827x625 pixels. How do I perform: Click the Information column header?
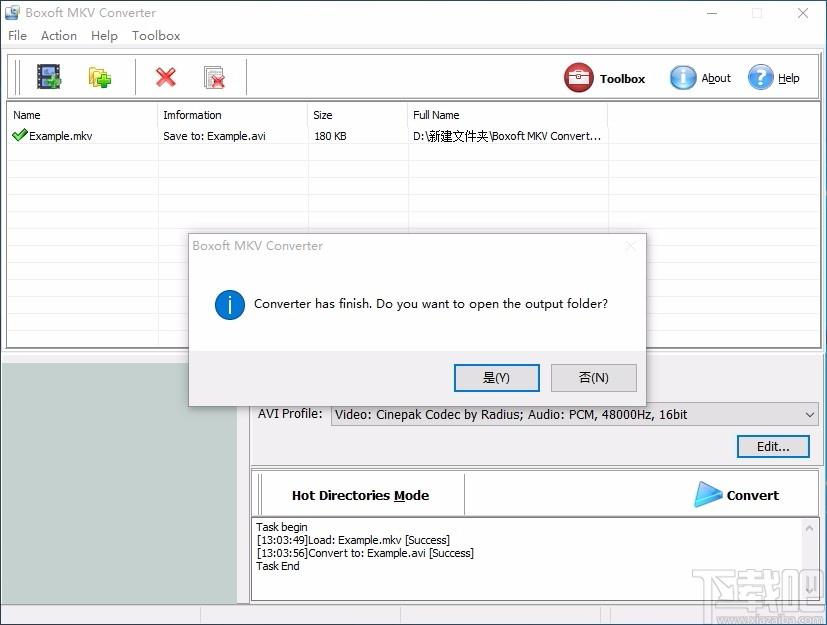(x=232, y=115)
